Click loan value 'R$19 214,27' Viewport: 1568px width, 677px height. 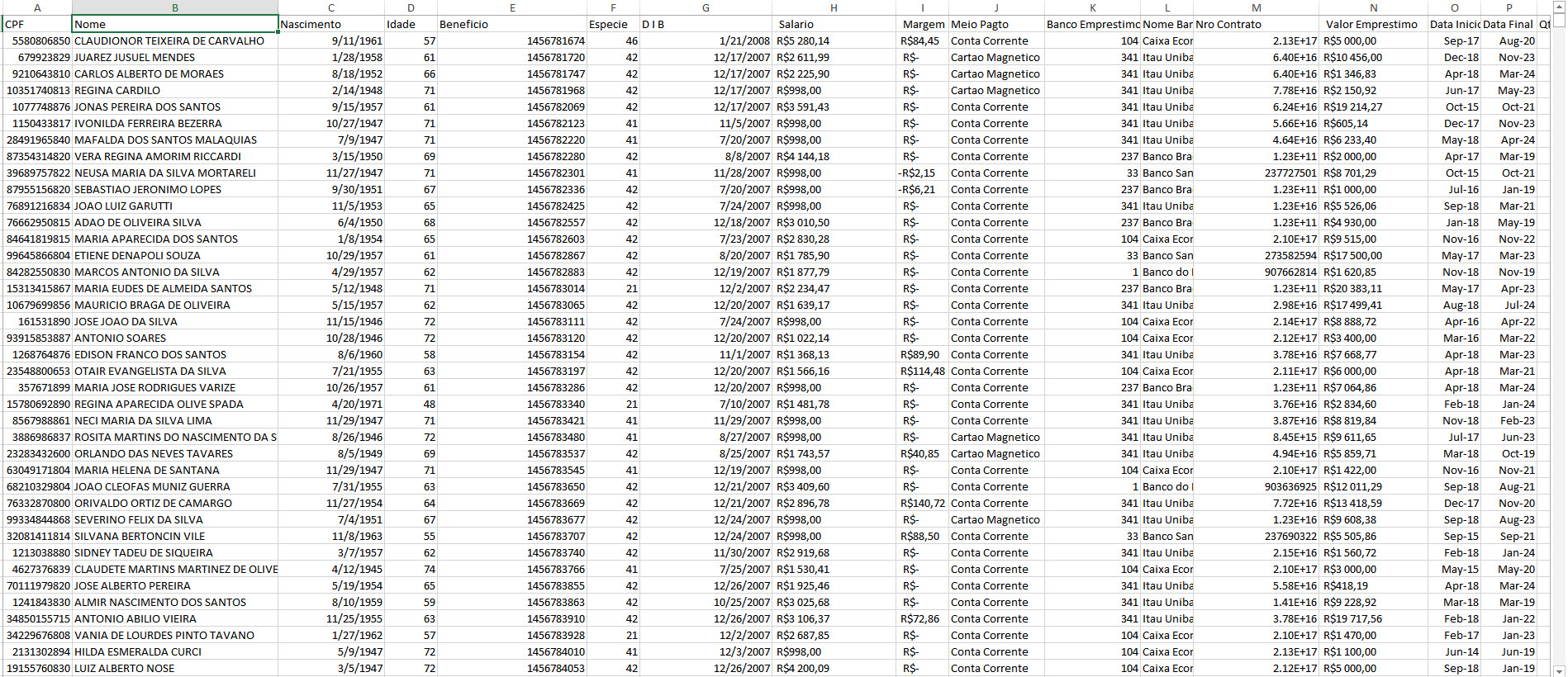pyautogui.click(x=1353, y=107)
